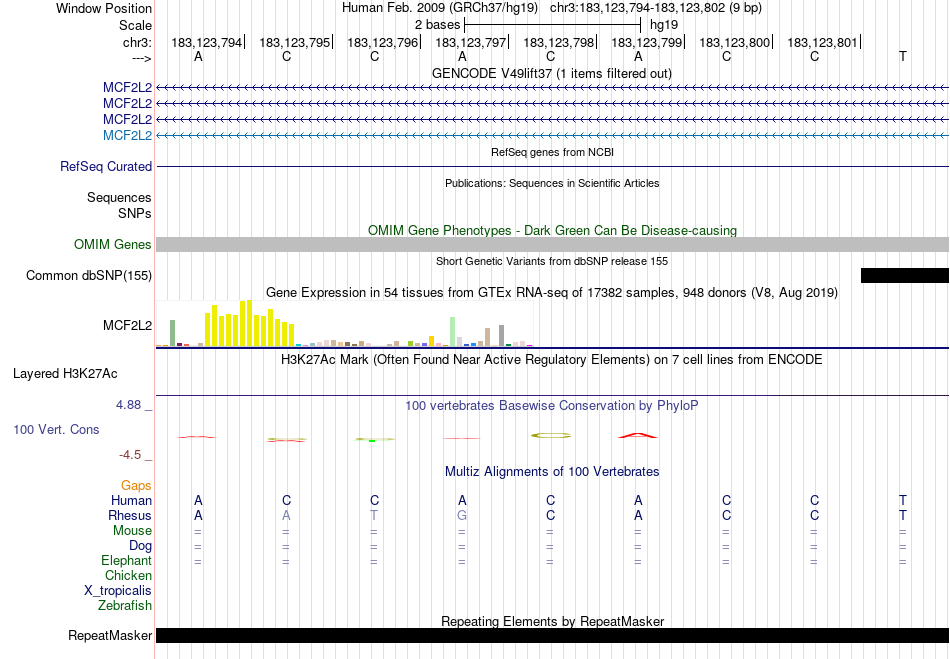Click the -4.5 lower conservation scale value
The image size is (950, 659).
click(x=130, y=455)
